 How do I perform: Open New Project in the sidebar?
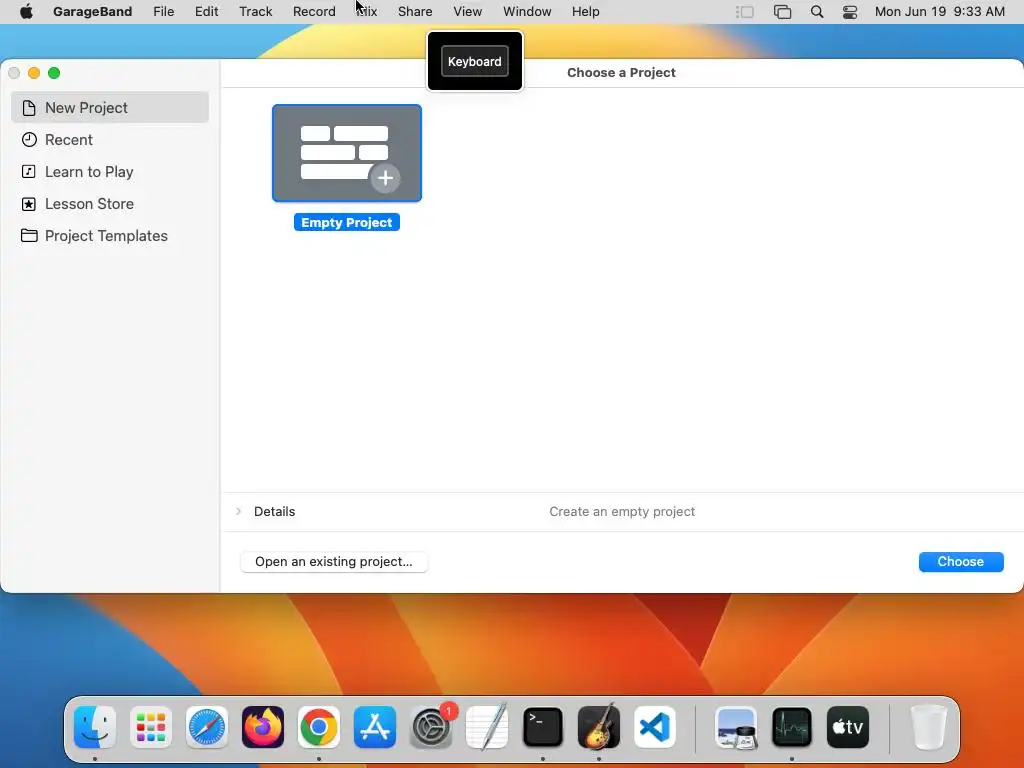pos(110,108)
